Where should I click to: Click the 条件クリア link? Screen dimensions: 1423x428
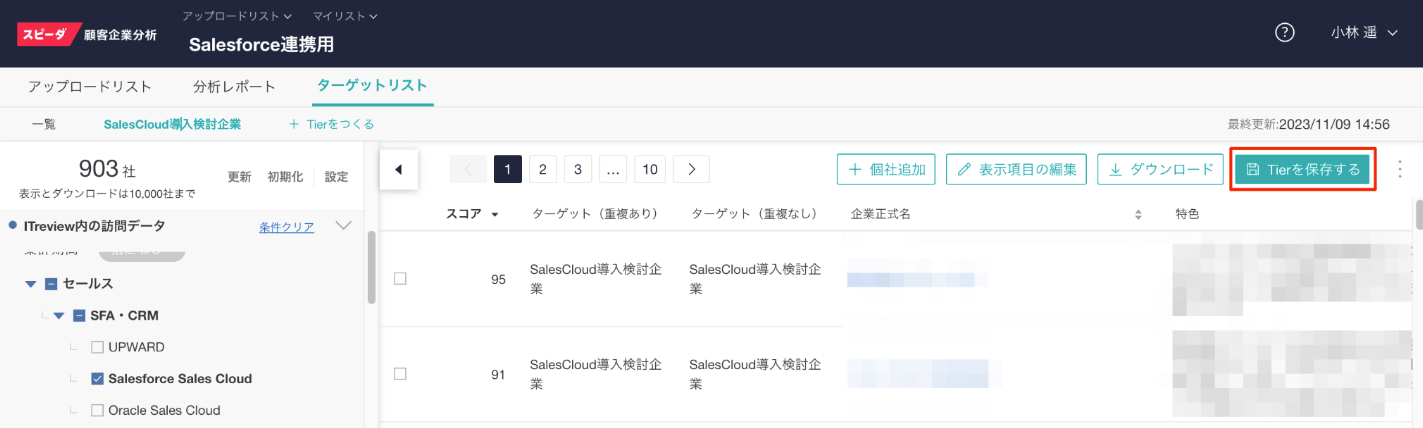pyautogui.click(x=286, y=227)
